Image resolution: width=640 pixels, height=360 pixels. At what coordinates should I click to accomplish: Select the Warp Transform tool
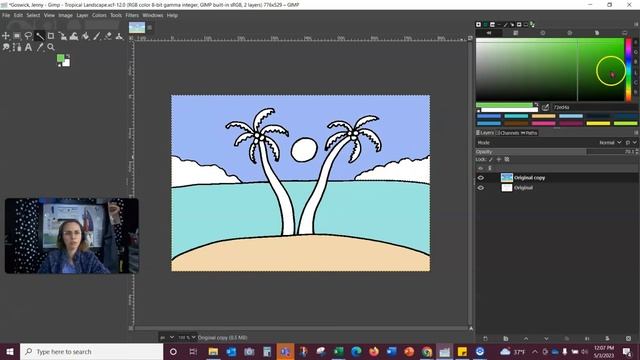[74, 36]
